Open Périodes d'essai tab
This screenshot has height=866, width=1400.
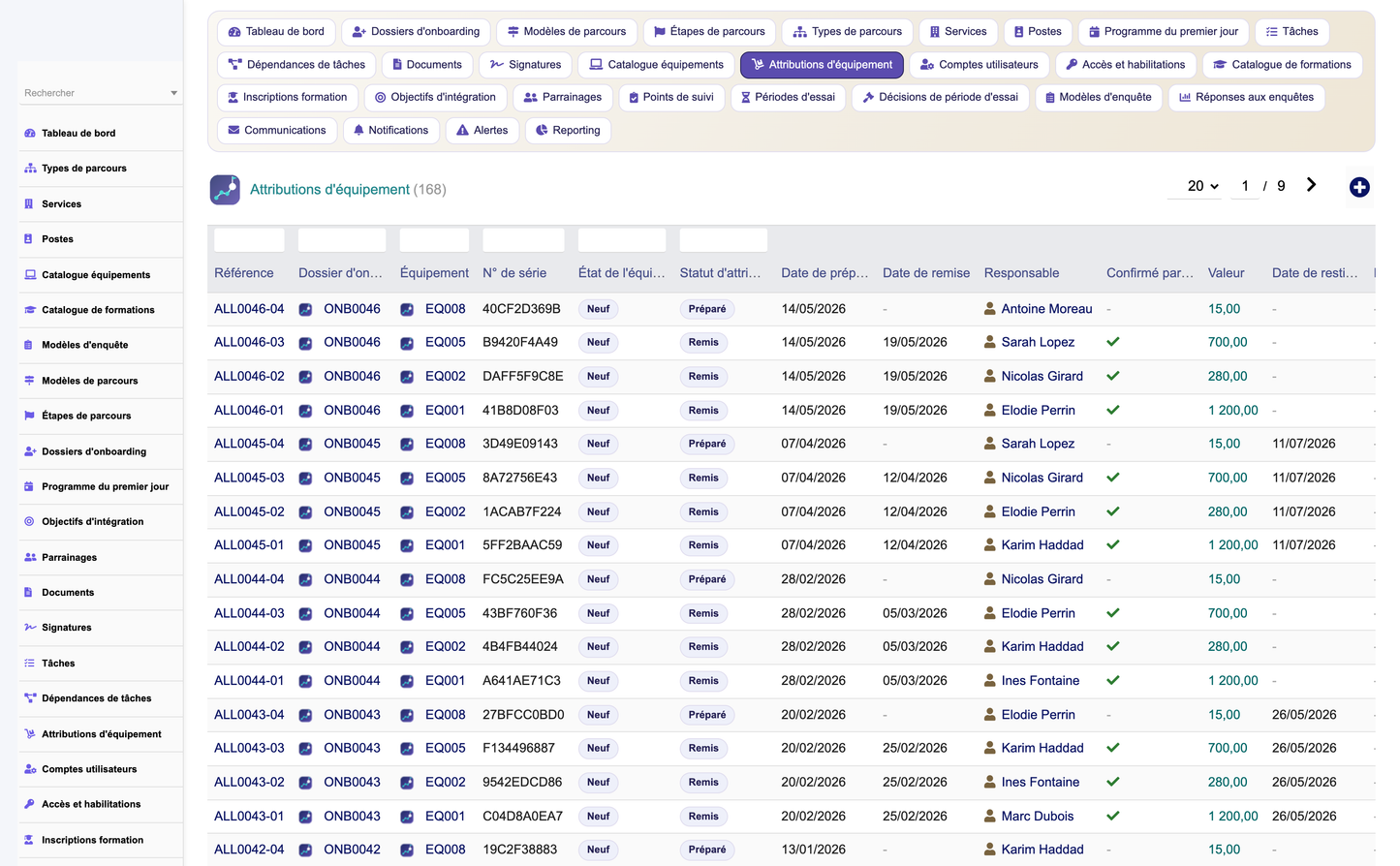pyautogui.click(x=788, y=98)
